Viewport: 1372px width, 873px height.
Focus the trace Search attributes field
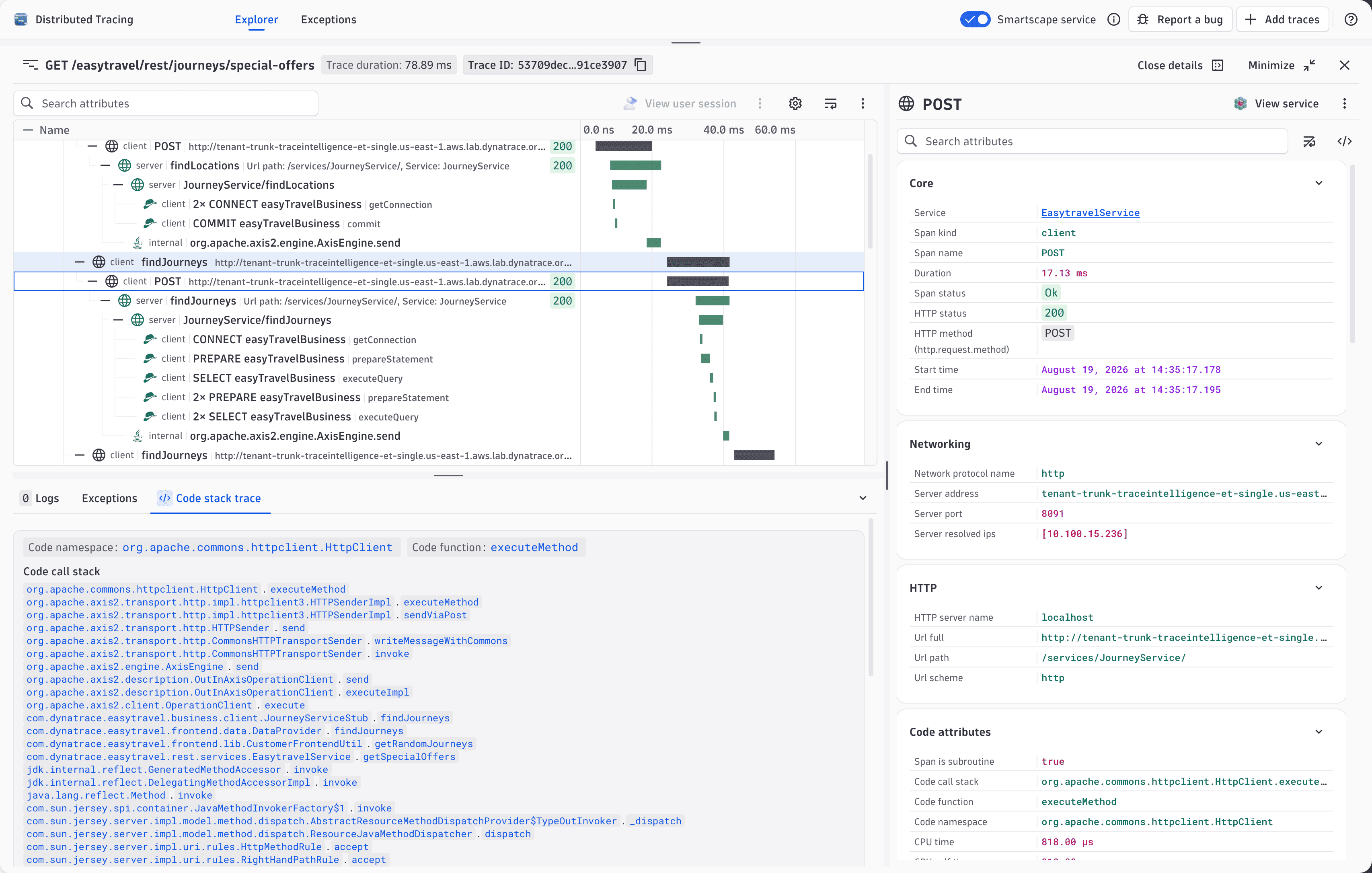165,103
